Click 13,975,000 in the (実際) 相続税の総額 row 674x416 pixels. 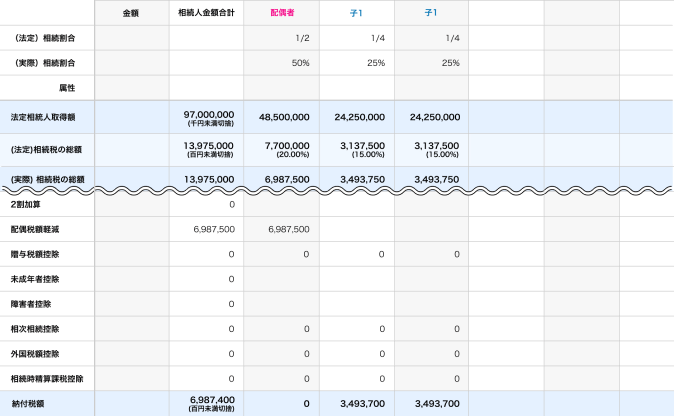[209, 179]
